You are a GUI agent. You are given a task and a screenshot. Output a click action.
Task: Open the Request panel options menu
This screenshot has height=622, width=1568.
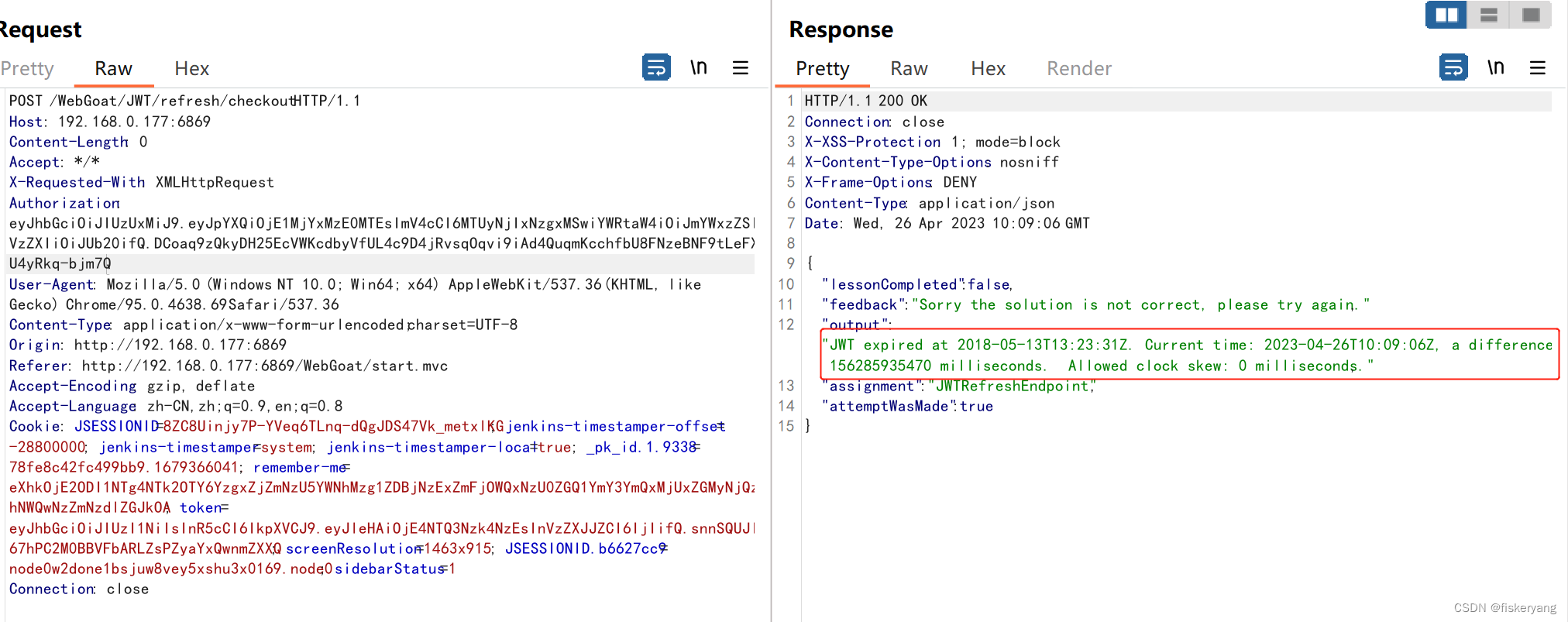point(741,68)
